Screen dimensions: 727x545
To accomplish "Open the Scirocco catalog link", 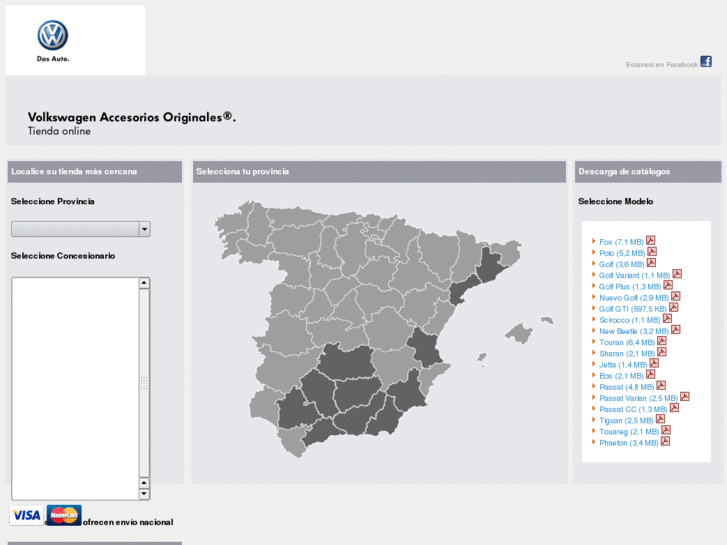I will (x=630, y=320).
